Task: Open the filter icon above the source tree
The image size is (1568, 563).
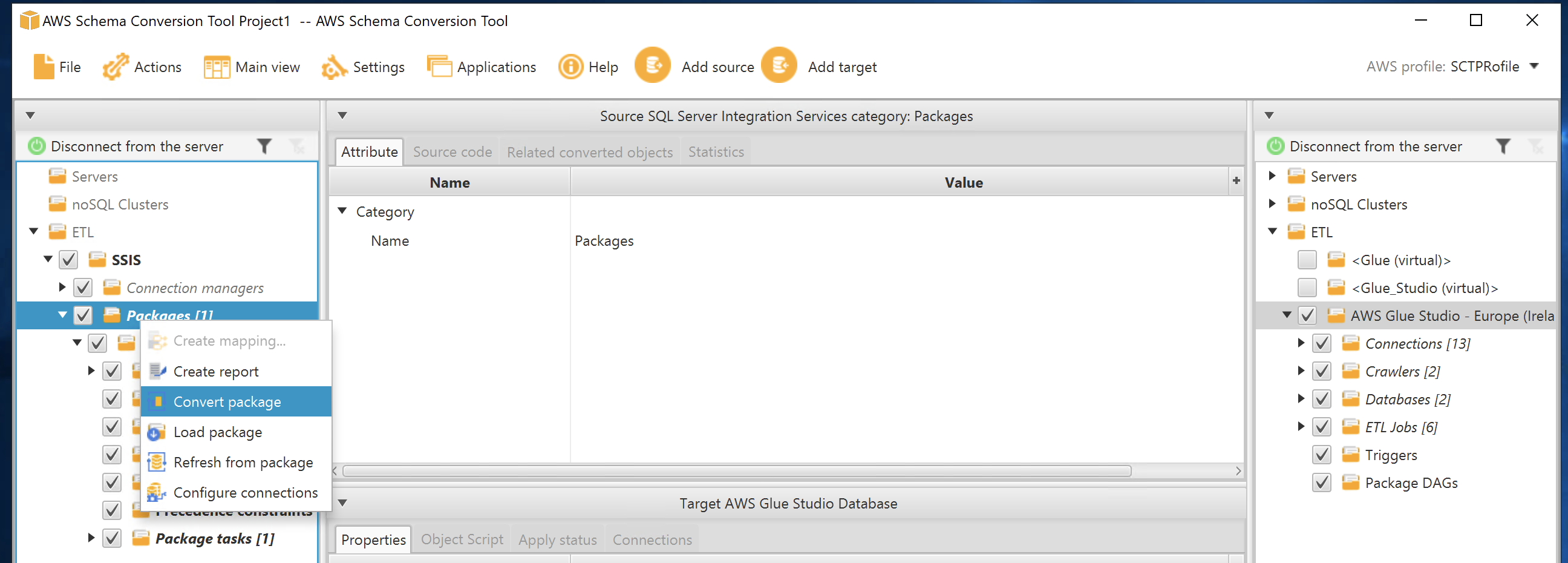Action: click(x=264, y=147)
